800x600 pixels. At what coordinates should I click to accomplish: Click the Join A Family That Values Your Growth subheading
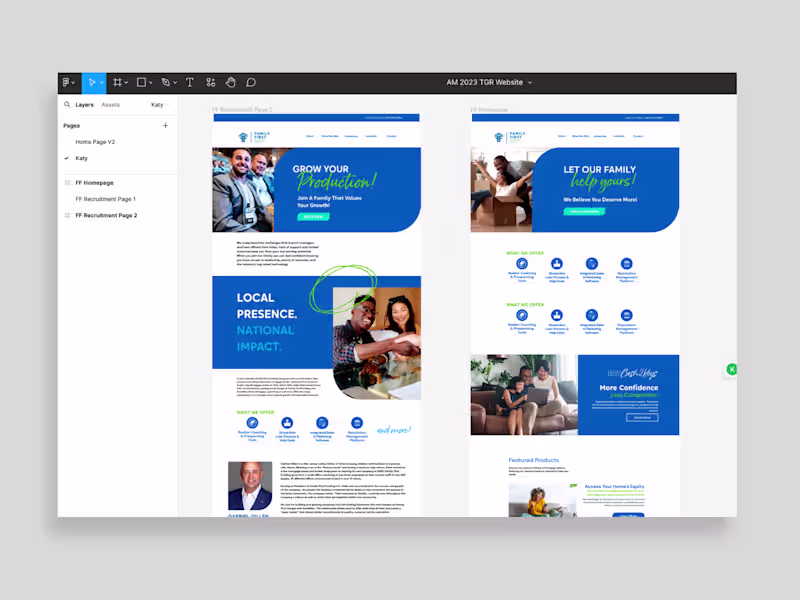coord(329,202)
